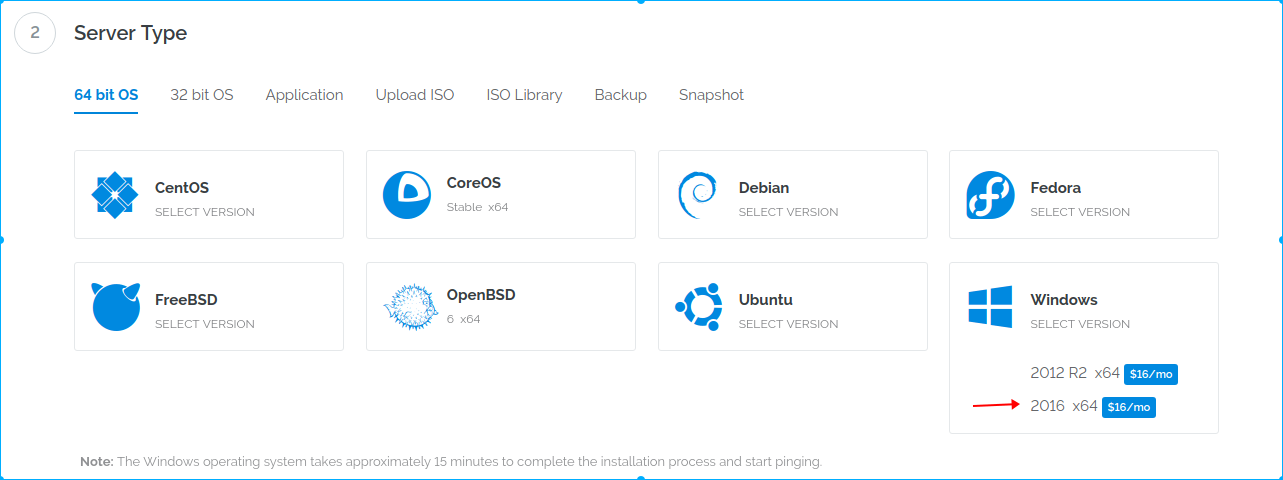
Task: Click the Fedora title text
Action: (1056, 187)
